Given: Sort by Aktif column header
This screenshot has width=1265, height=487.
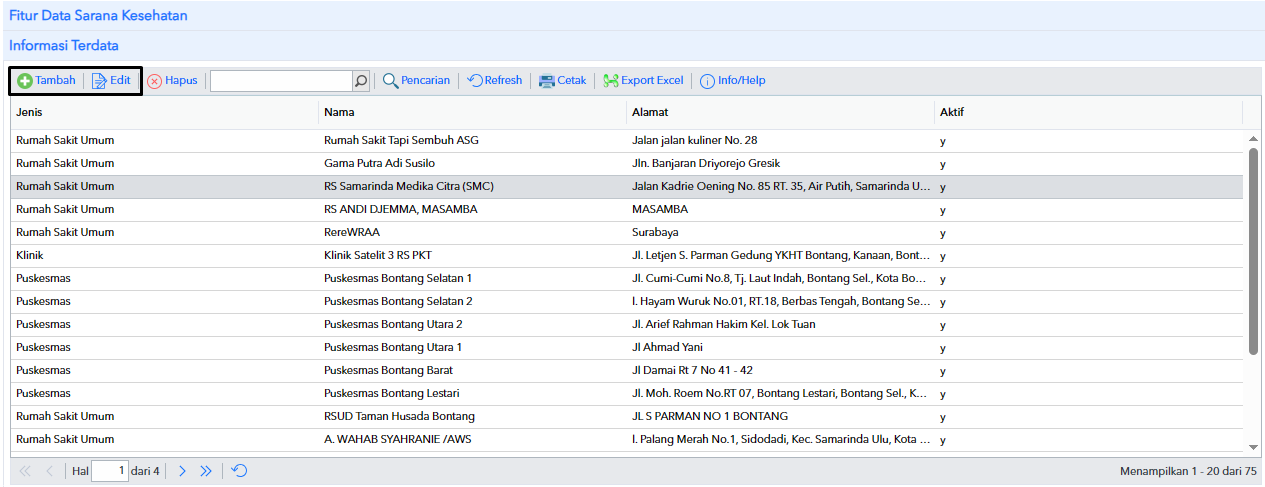Looking at the screenshot, I should pos(1088,112).
